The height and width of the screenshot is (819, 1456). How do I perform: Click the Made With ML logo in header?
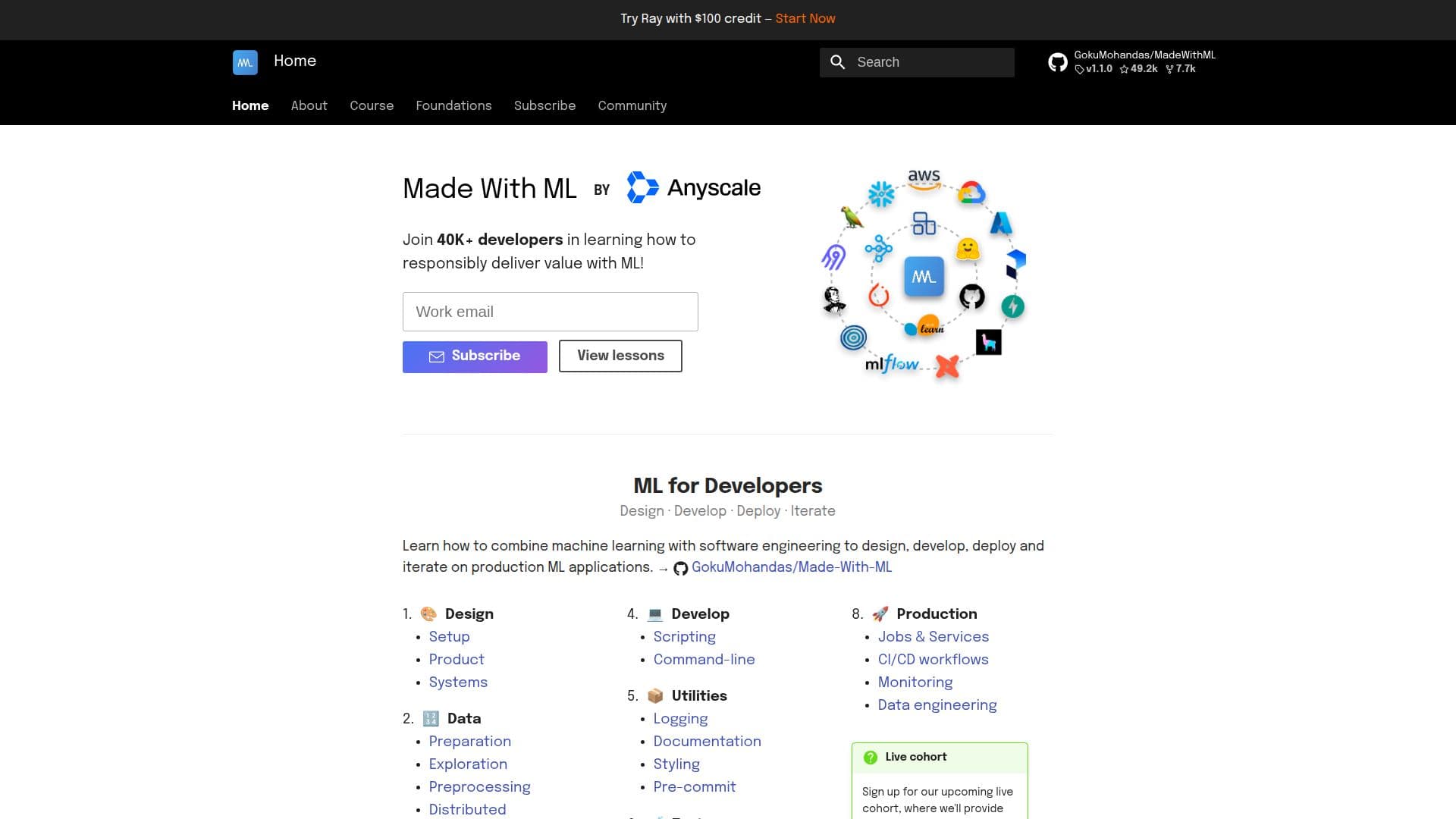(x=245, y=62)
